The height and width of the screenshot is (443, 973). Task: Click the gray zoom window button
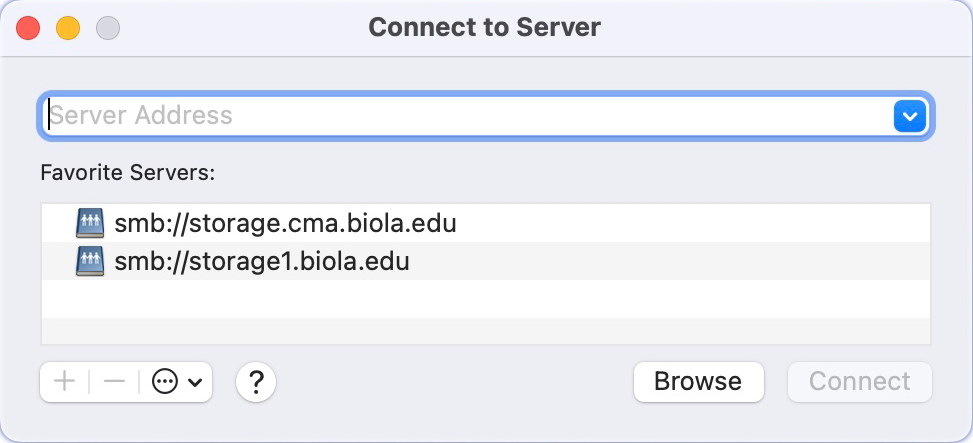point(108,28)
